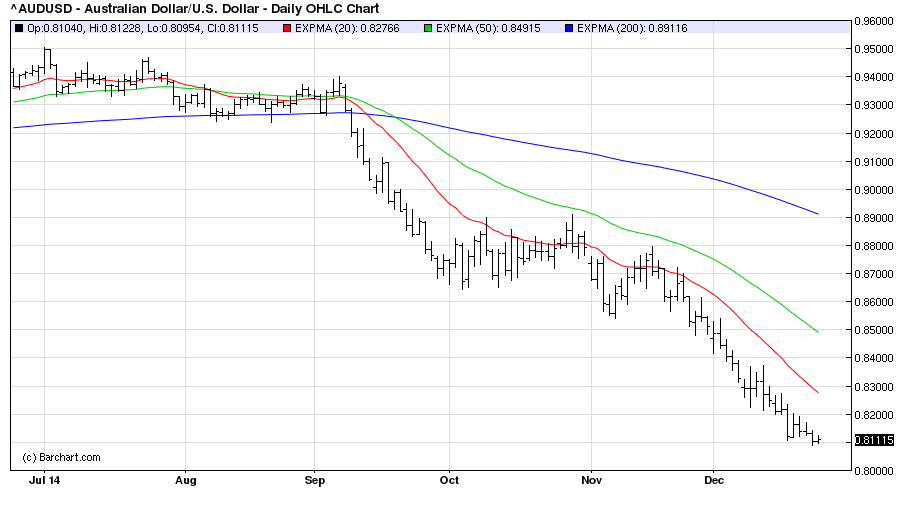Click the 0.81115 current price label

point(875,440)
